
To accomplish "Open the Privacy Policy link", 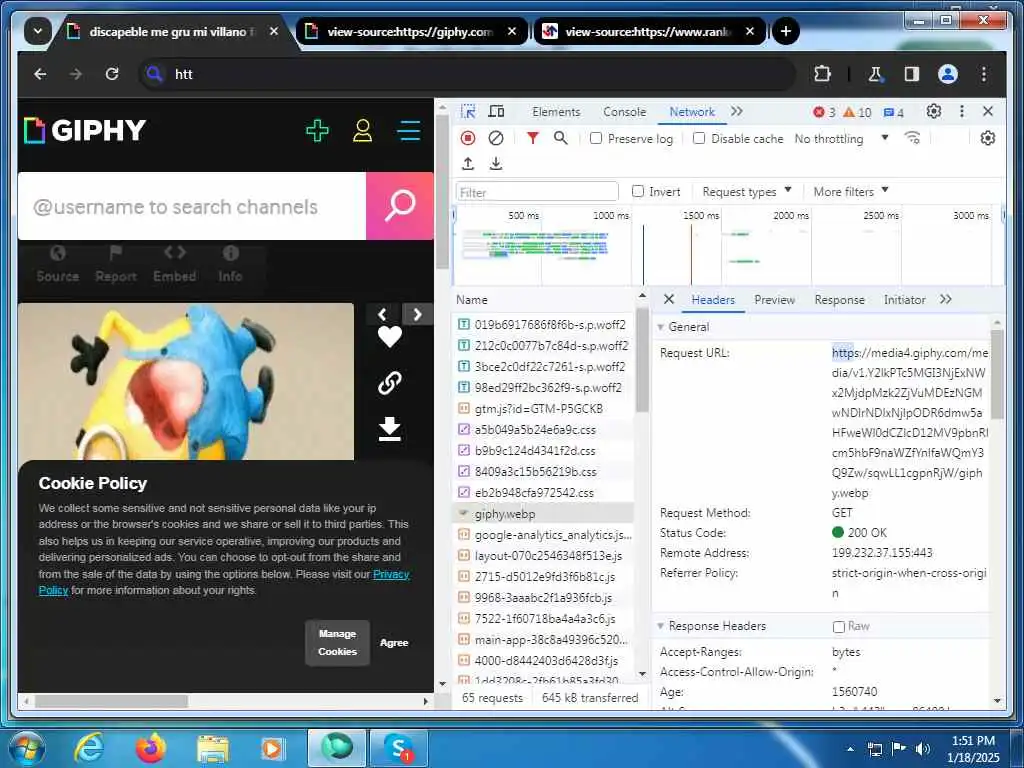I will (391, 574).
